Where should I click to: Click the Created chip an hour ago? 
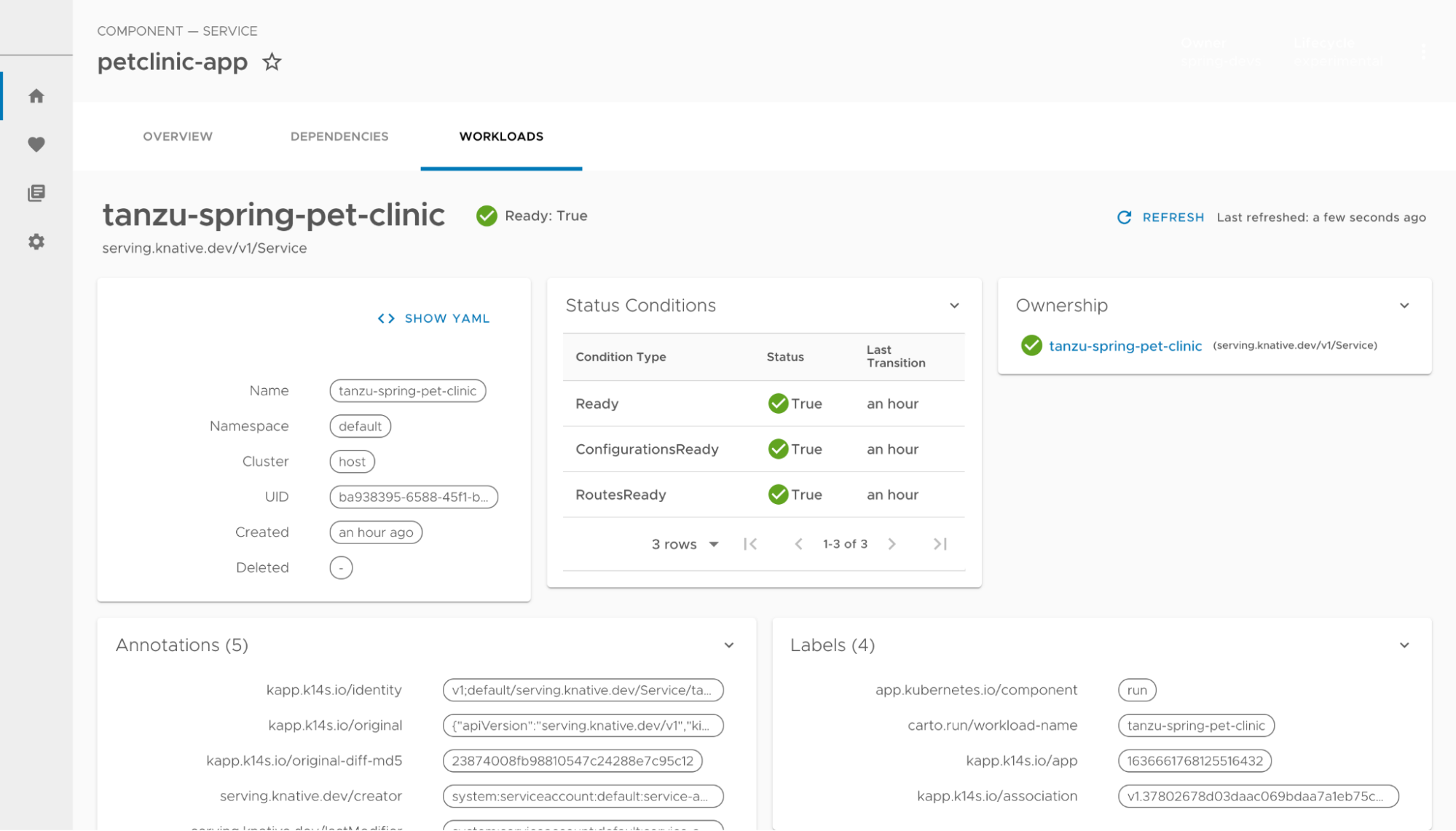tap(376, 532)
